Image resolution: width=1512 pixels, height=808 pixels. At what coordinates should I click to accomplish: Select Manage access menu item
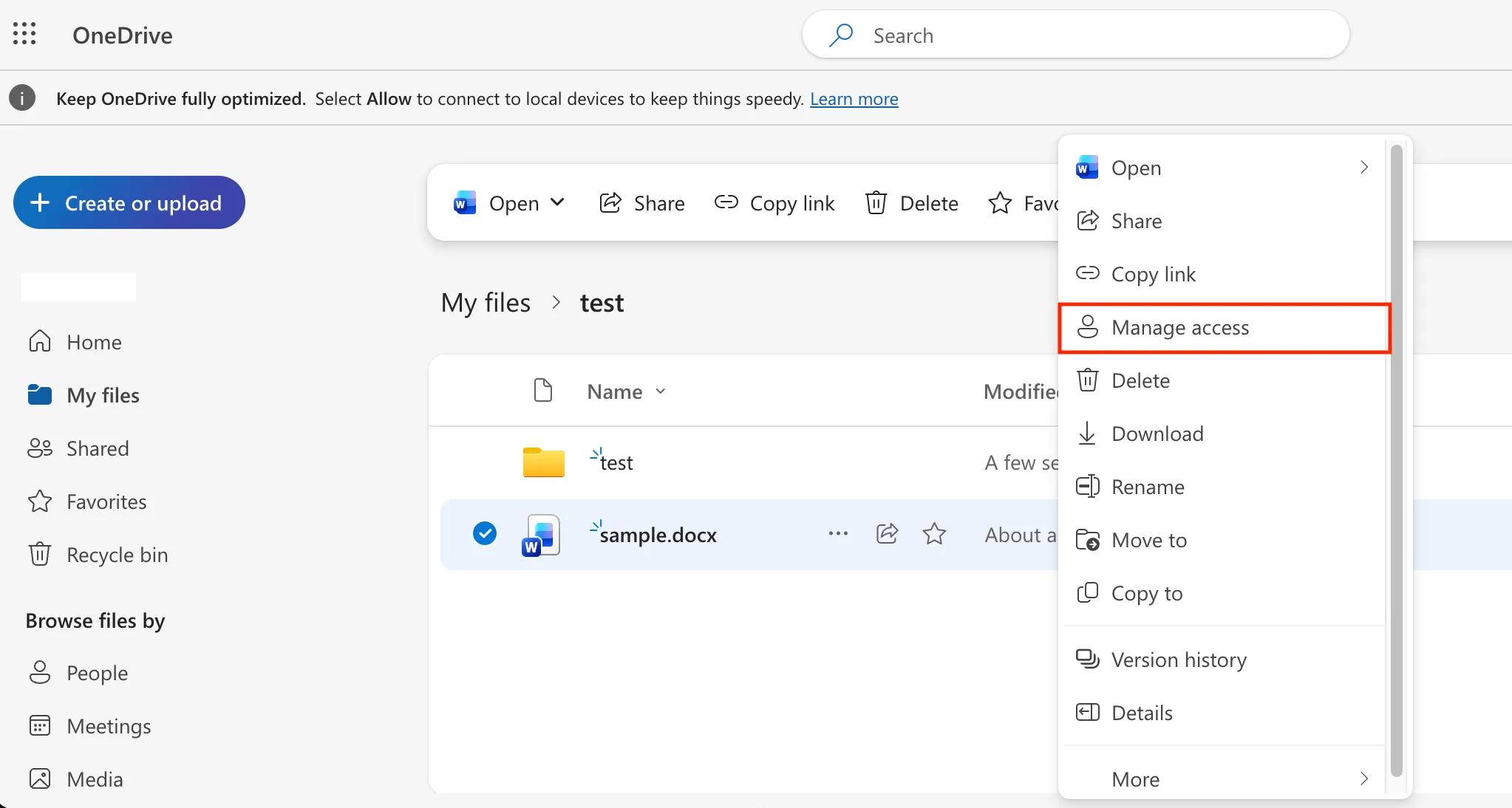pos(1224,327)
